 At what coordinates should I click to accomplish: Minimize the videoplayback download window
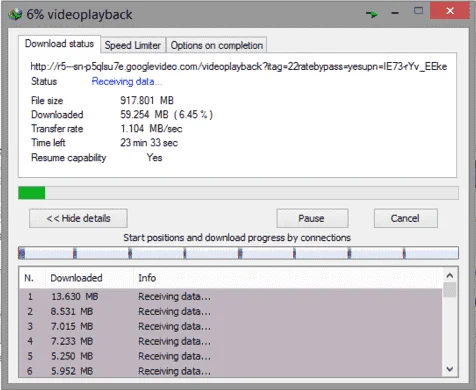[x=395, y=13]
